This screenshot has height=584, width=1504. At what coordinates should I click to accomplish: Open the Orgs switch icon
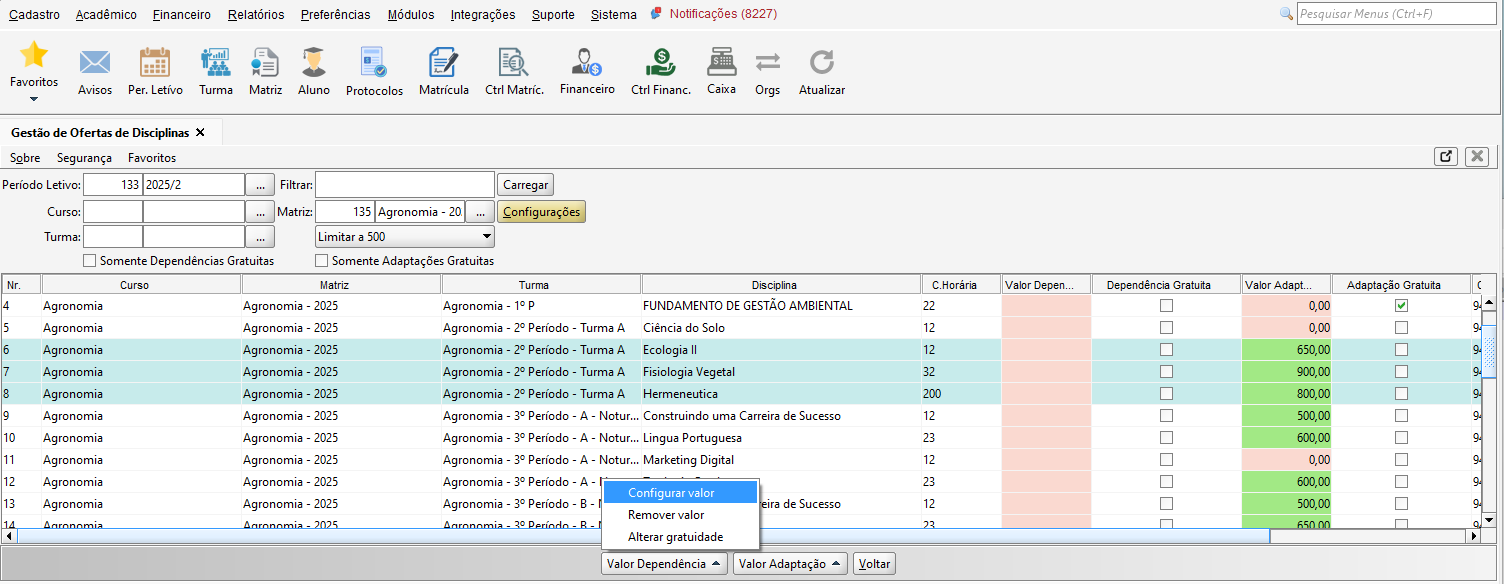tap(767, 62)
